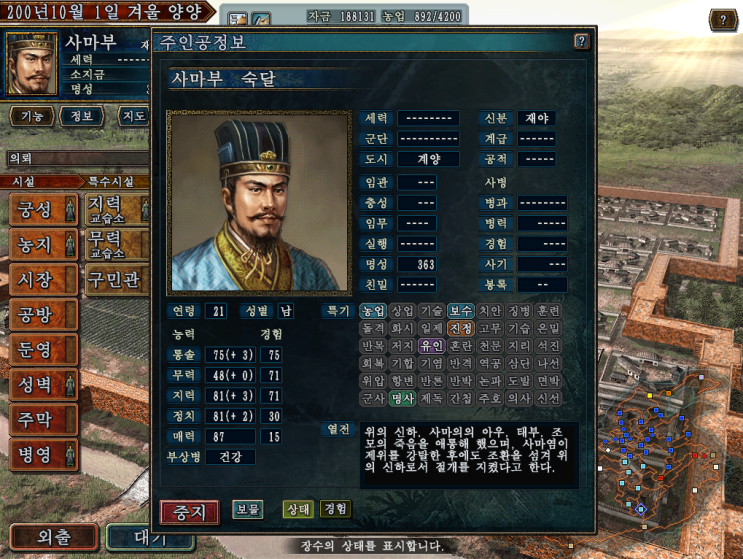Open the 보물 treasure view
The image size is (743, 559).
[x=248, y=509]
